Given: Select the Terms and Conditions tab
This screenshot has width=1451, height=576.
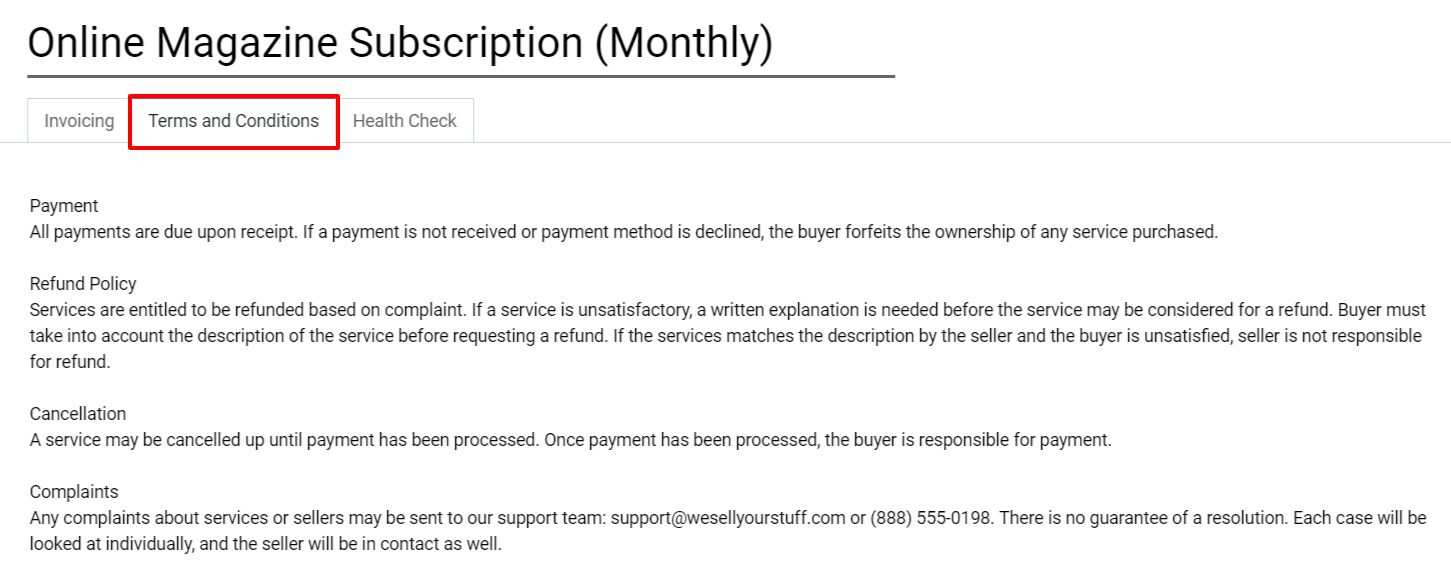Looking at the screenshot, I should pyautogui.click(x=233, y=120).
